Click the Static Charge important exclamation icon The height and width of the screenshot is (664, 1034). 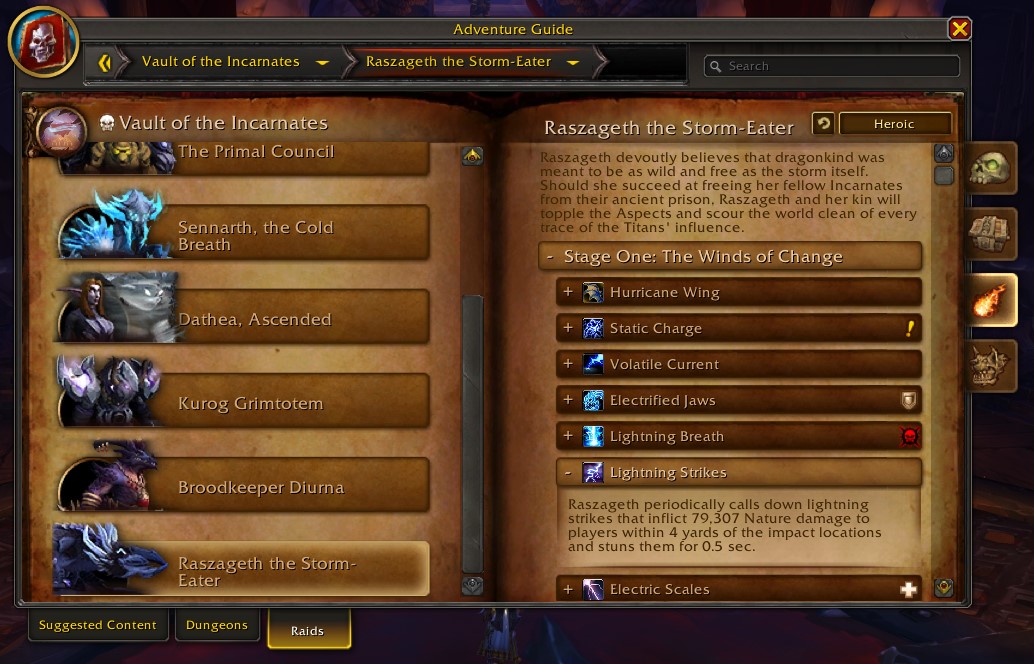click(909, 328)
